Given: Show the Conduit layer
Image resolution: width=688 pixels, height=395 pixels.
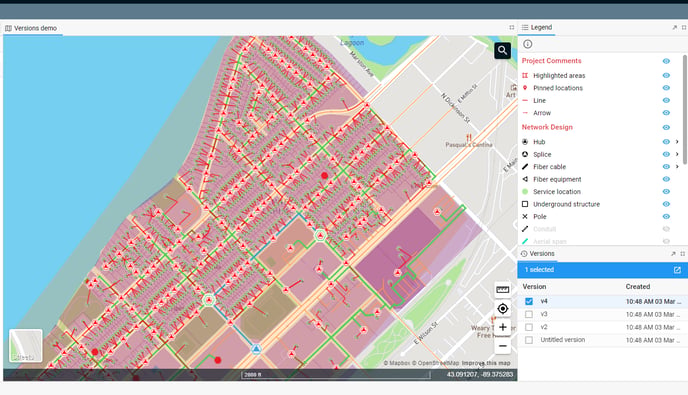Looking at the screenshot, I should (666, 229).
